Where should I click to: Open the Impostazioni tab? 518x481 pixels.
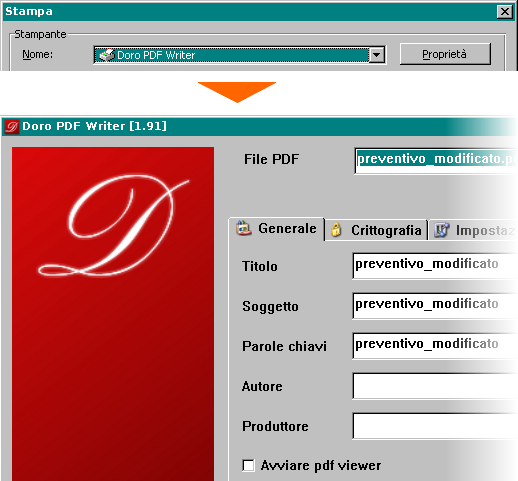pyautogui.click(x=473, y=230)
